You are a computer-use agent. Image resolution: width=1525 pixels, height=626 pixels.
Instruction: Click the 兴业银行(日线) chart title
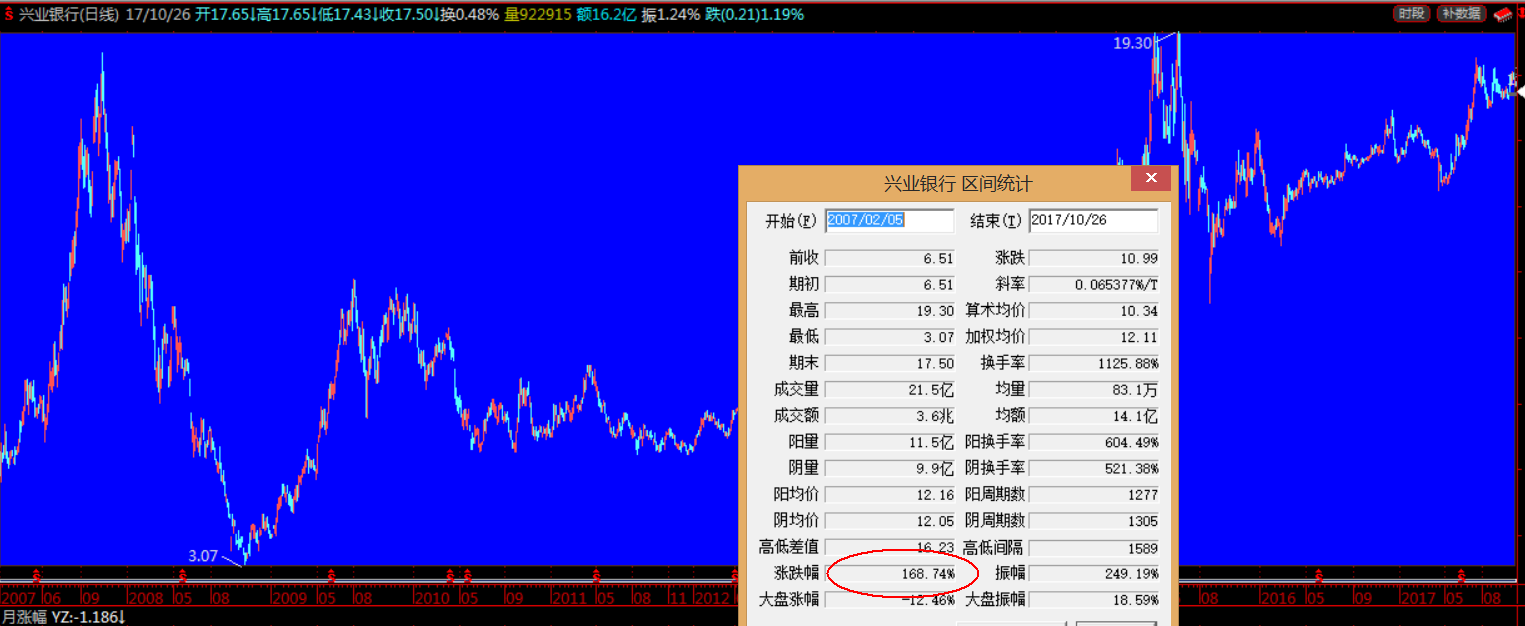70,15
